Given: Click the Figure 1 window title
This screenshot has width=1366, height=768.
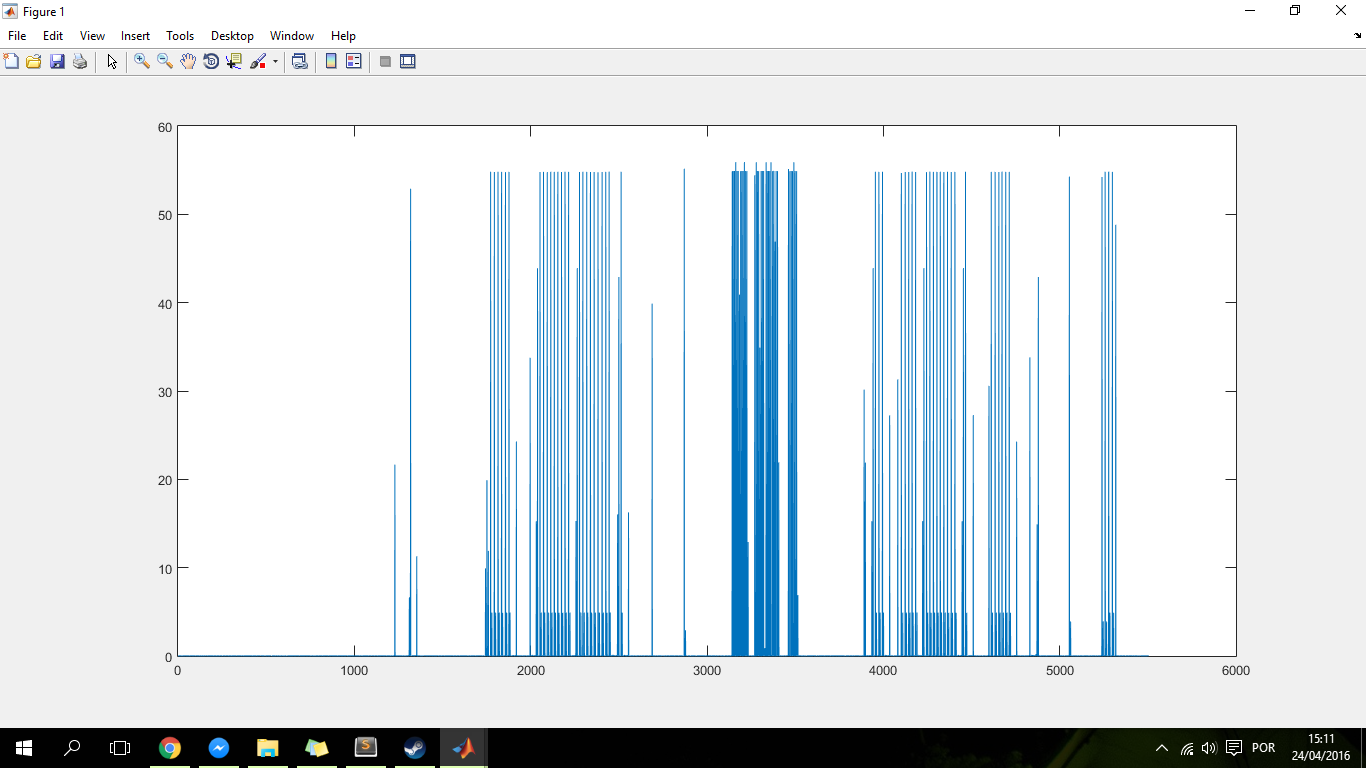Looking at the screenshot, I should click(43, 11).
